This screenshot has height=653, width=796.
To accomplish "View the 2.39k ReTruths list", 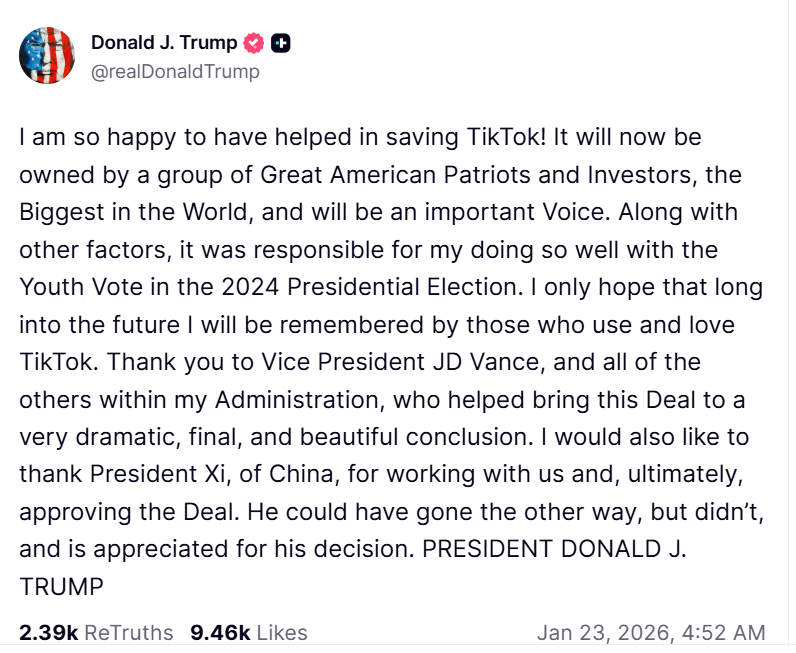I will pos(95,632).
